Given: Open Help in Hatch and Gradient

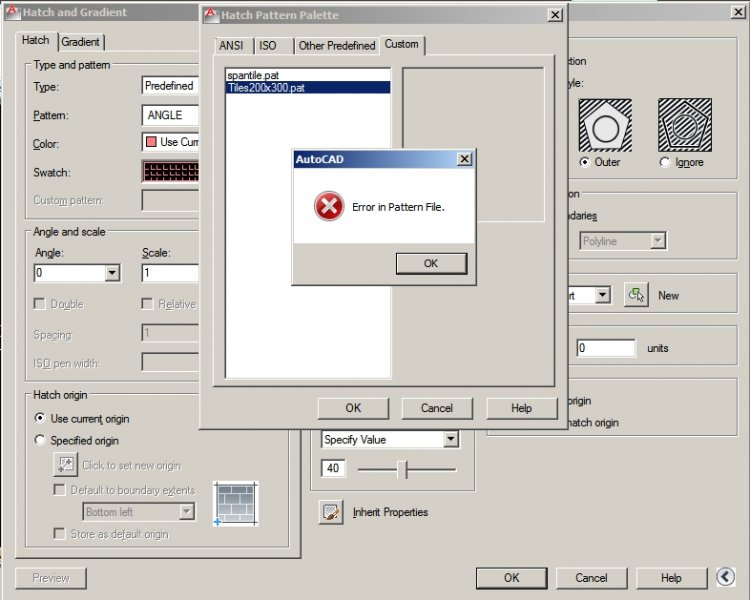Looking at the screenshot, I should [671, 578].
